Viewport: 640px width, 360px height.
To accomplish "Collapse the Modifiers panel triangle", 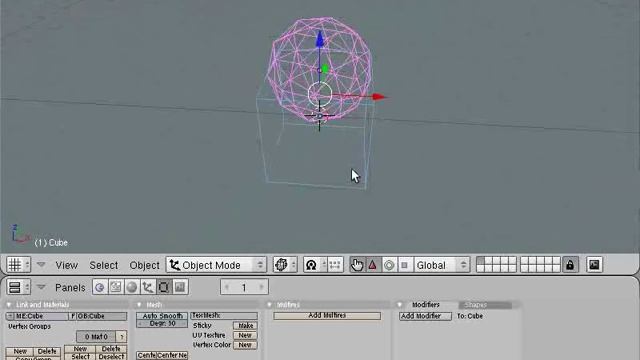I will (400, 305).
